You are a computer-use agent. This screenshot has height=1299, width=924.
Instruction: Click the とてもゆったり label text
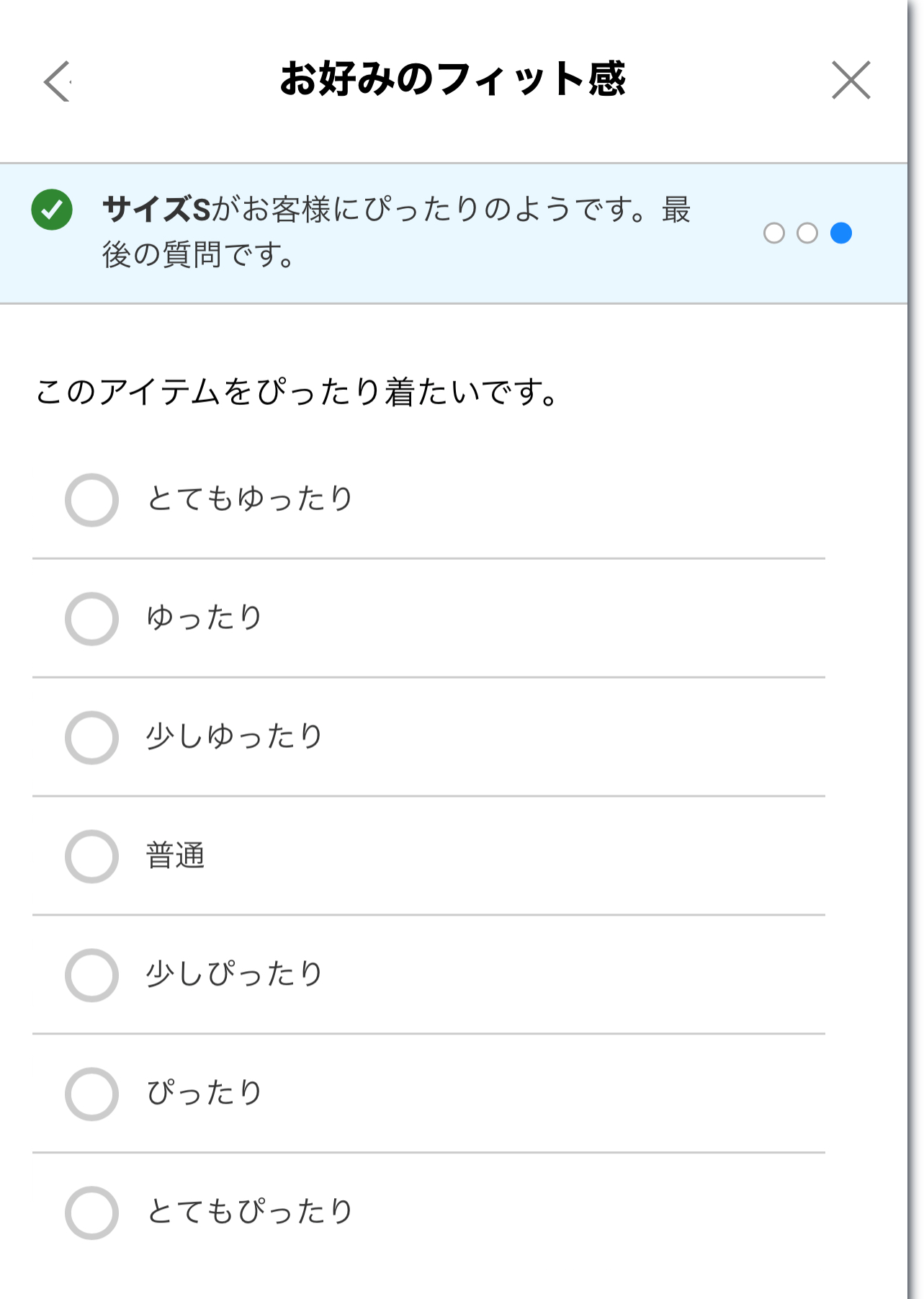249,499
